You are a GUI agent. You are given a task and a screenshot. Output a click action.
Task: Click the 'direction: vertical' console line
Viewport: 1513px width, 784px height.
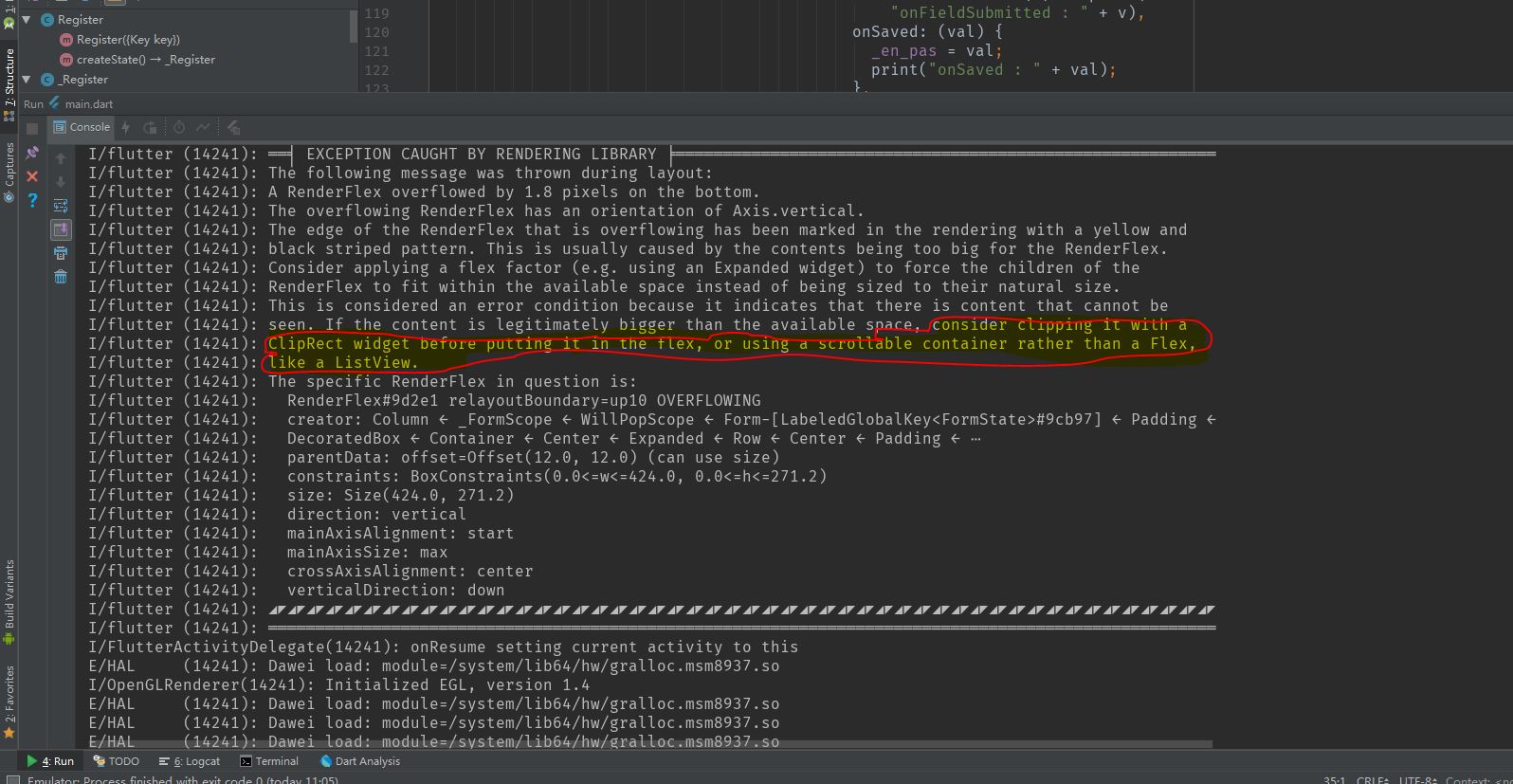click(x=376, y=514)
